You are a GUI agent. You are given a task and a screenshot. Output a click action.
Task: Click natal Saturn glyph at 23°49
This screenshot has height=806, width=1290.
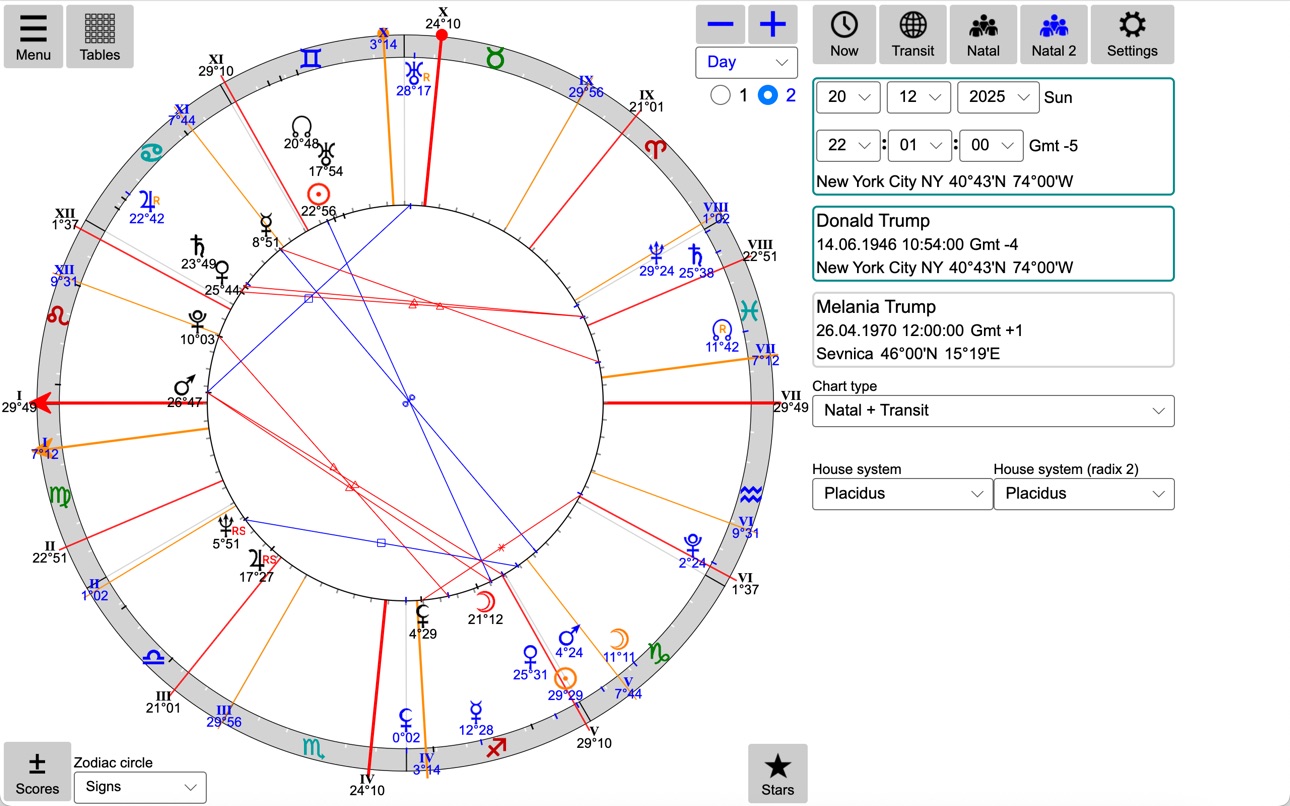[x=198, y=246]
